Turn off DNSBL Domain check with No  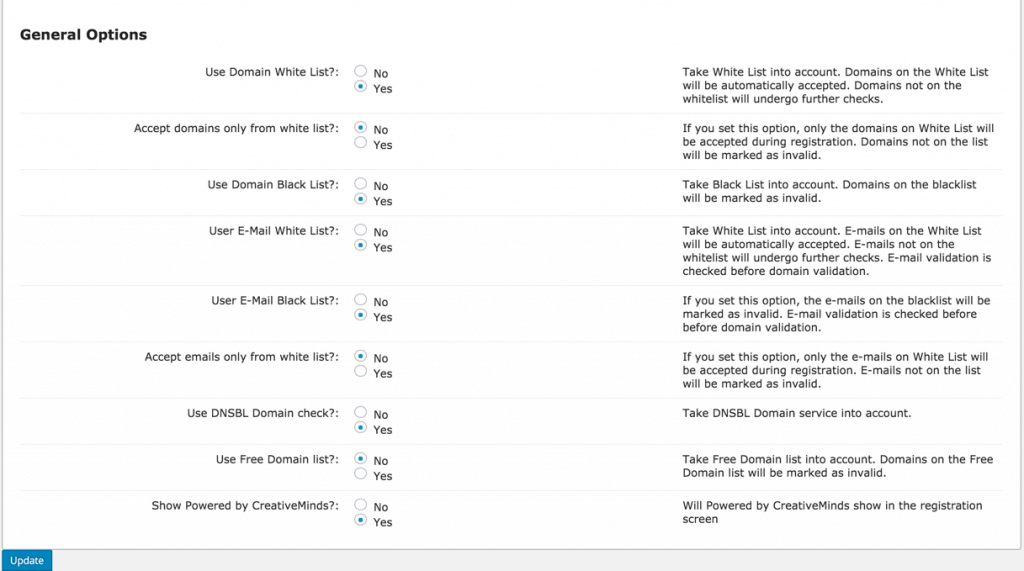(x=361, y=413)
